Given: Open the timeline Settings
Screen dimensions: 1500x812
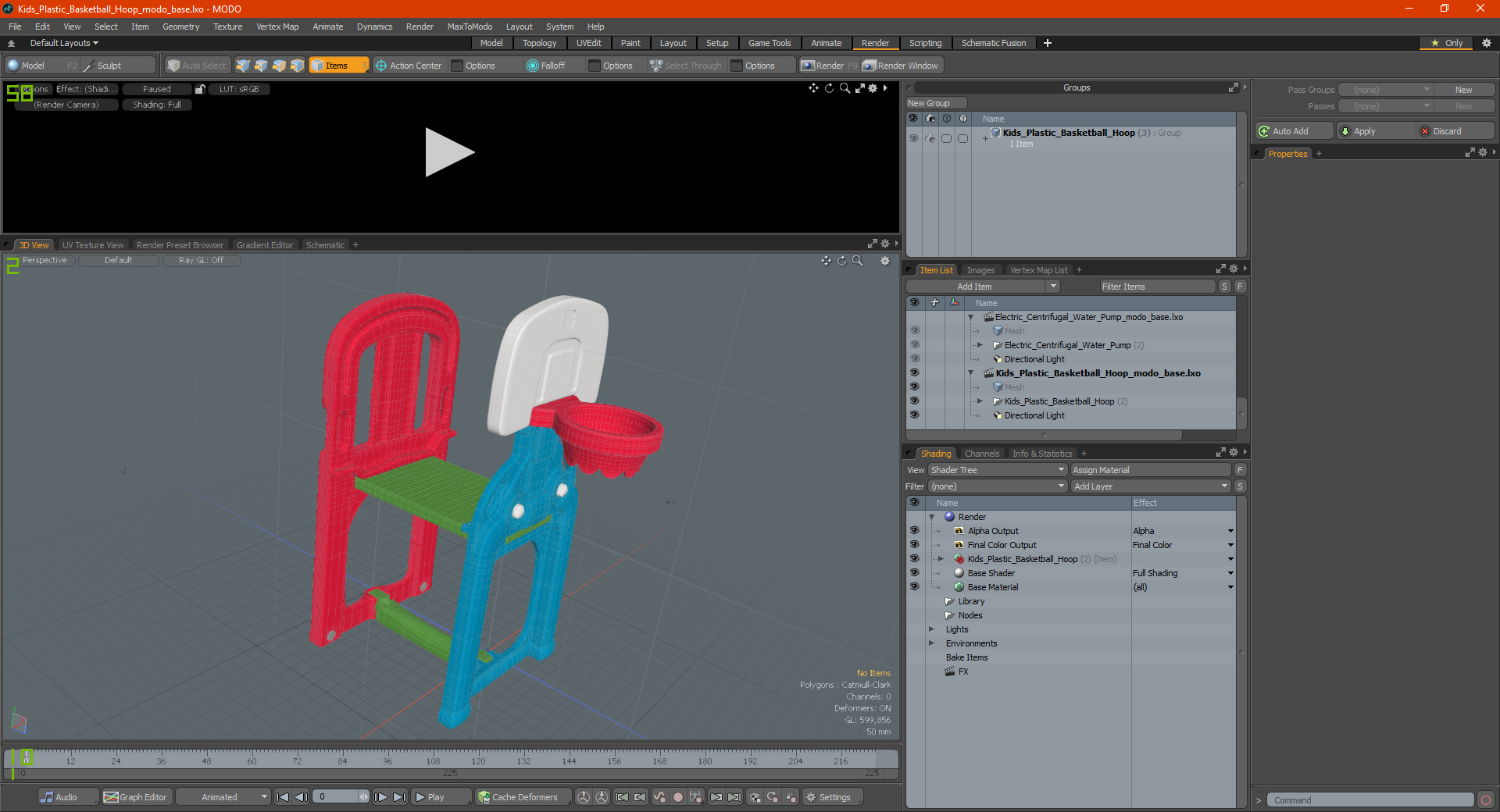Looking at the screenshot, I should [833, 797].
